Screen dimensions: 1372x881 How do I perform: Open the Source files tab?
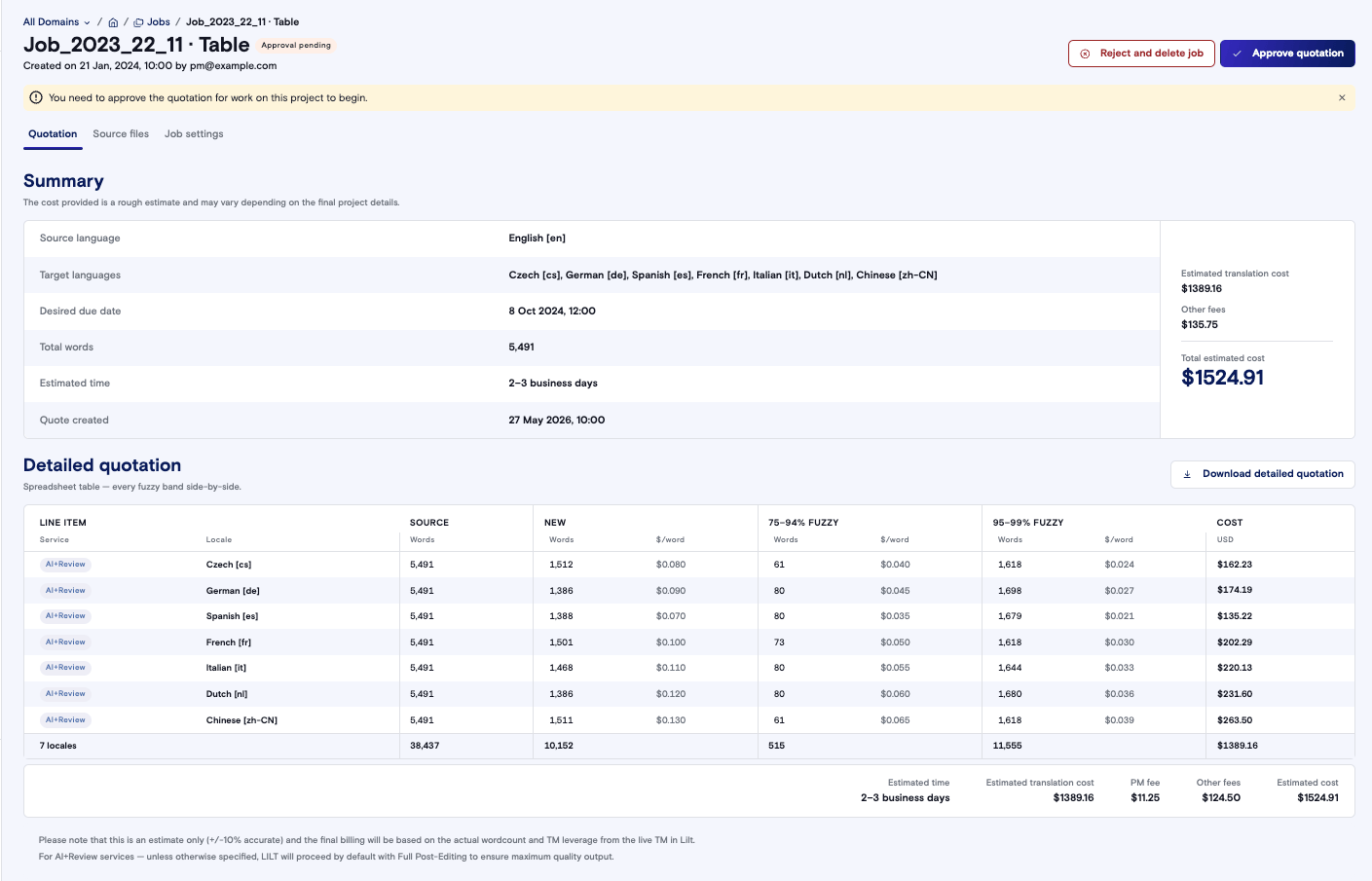pyautogui.click(x=121, y=134)
